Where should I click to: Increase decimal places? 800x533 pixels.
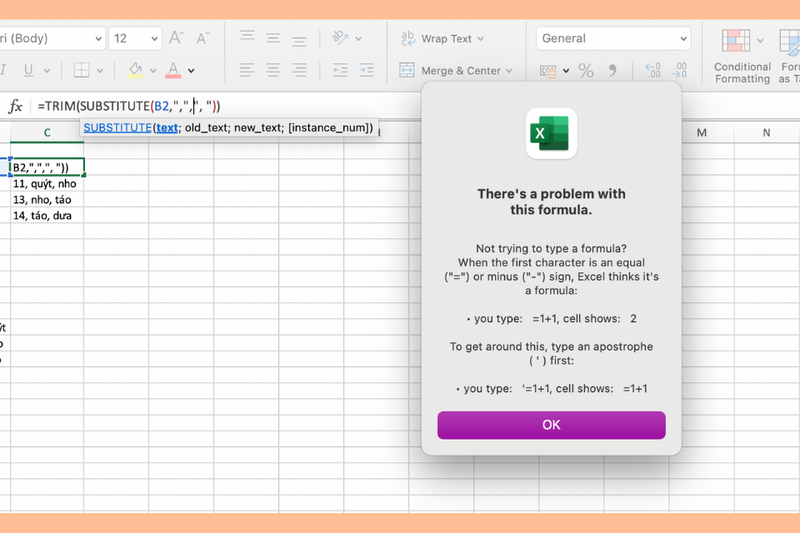tap(653, 70)
